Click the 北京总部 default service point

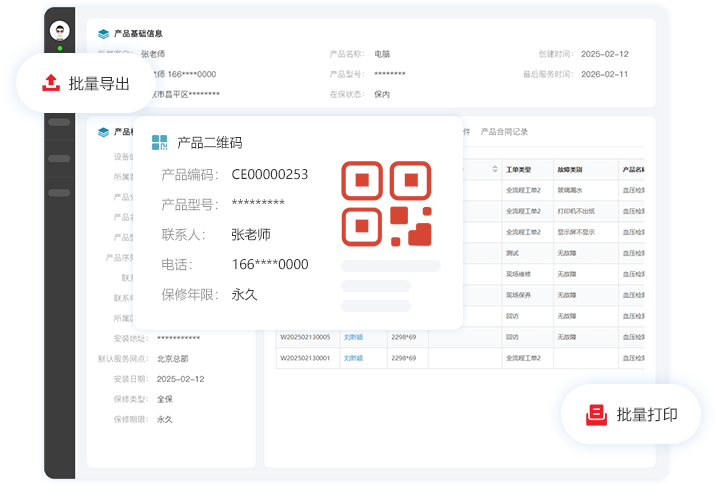click(x=172, y=359)
